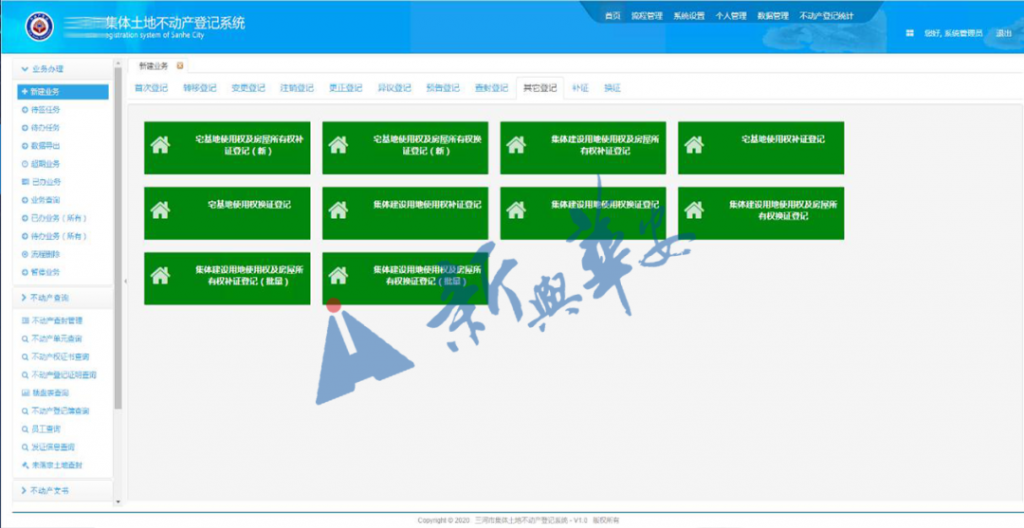
Task: Click the 退出 logout link
Action: [1003, 33]
